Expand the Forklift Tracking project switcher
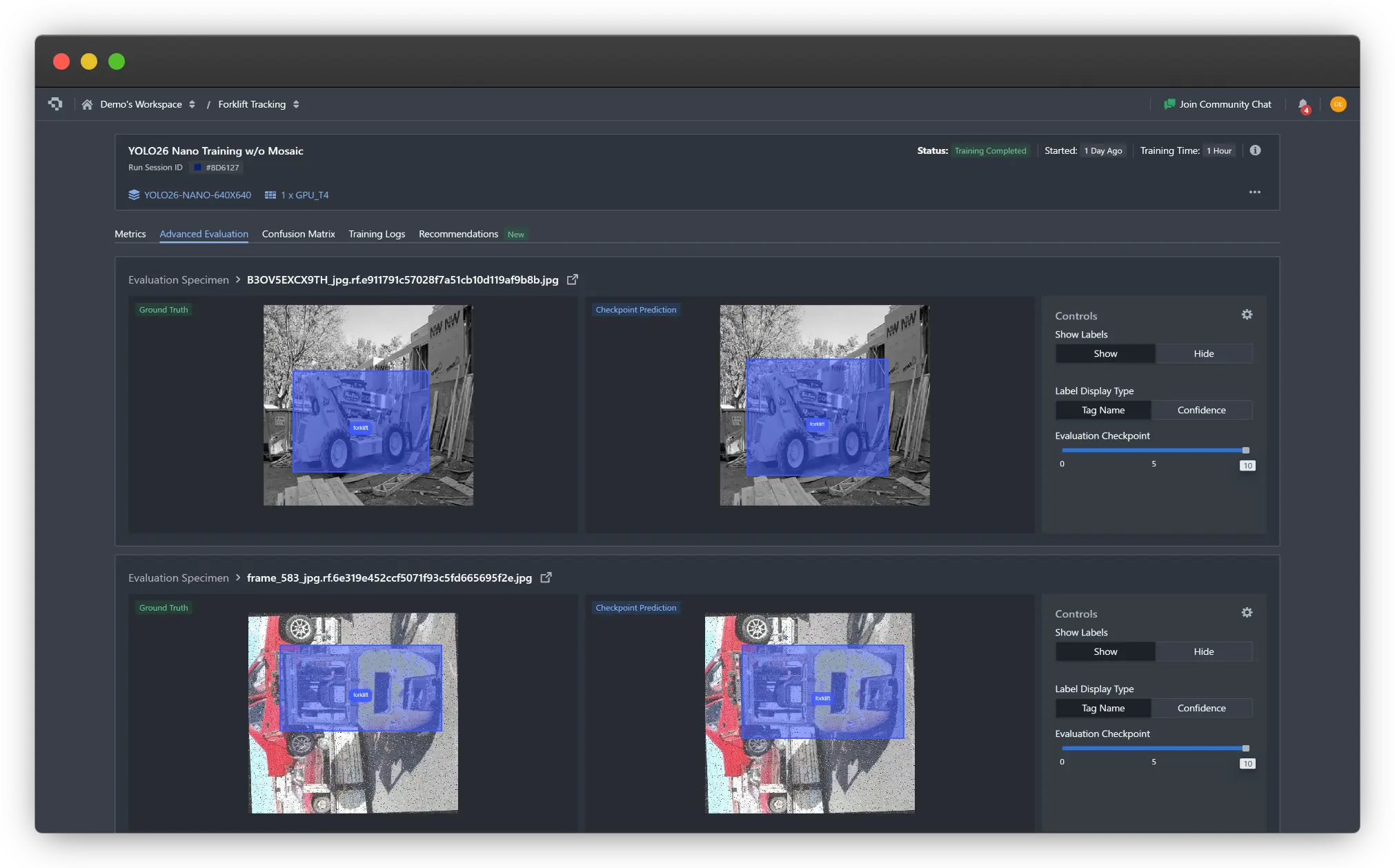The image size is (1395, 868). [x=296, y=105]
